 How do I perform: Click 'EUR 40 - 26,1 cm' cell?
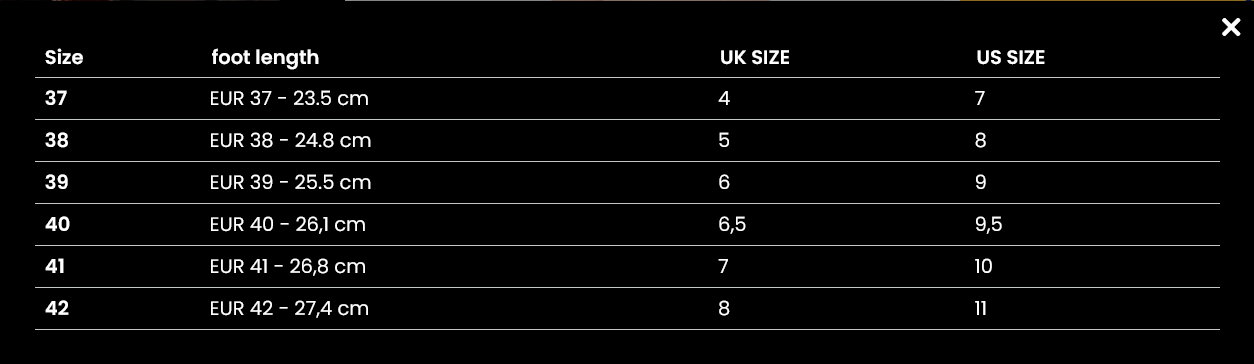288,225
